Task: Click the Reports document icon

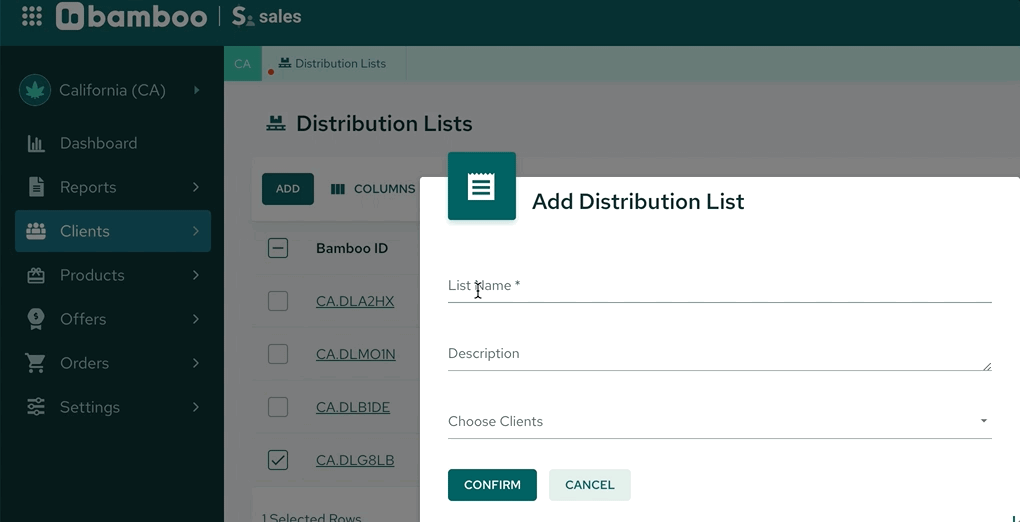Action: coord(36,187)
